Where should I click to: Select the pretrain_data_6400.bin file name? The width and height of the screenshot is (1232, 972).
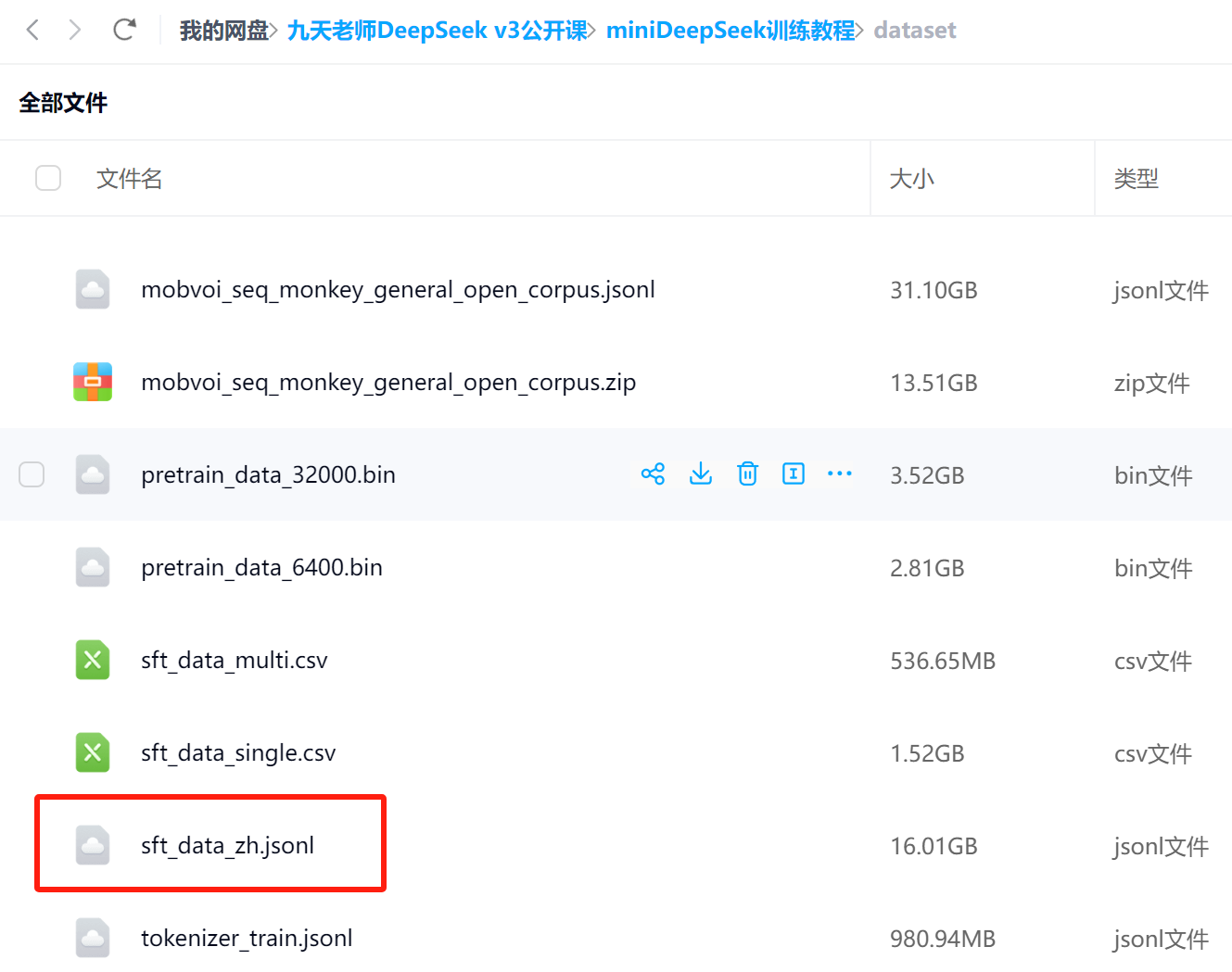261,568
